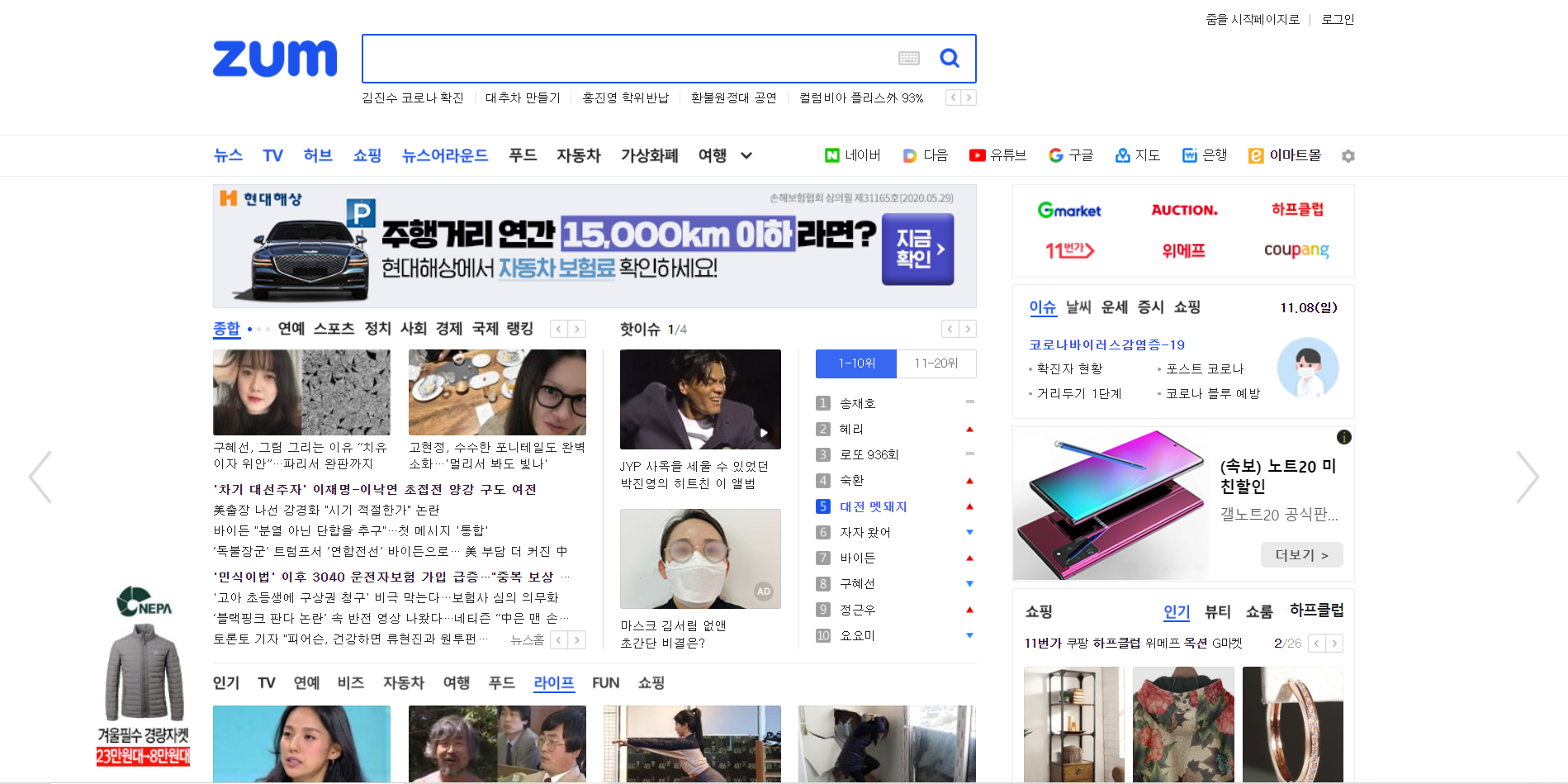This screenshot has height=784, width=1568.
Task: Click the AUCTION logo
Action: 1184,211
